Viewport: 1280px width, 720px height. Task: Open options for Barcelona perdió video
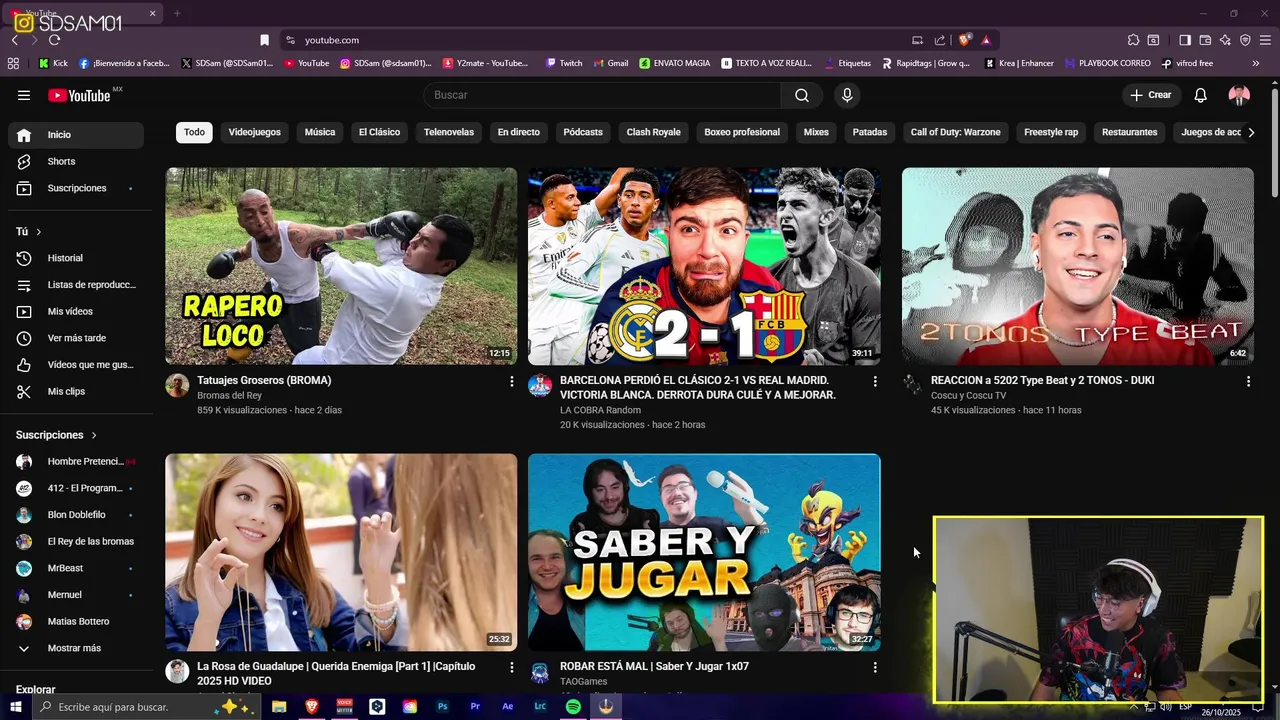(875, 381)
